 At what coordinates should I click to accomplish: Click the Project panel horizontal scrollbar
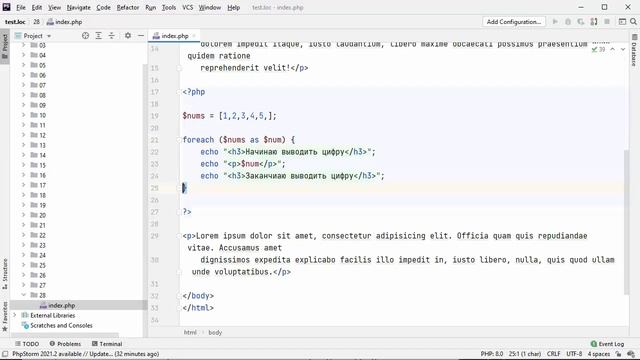click(64, 334)
